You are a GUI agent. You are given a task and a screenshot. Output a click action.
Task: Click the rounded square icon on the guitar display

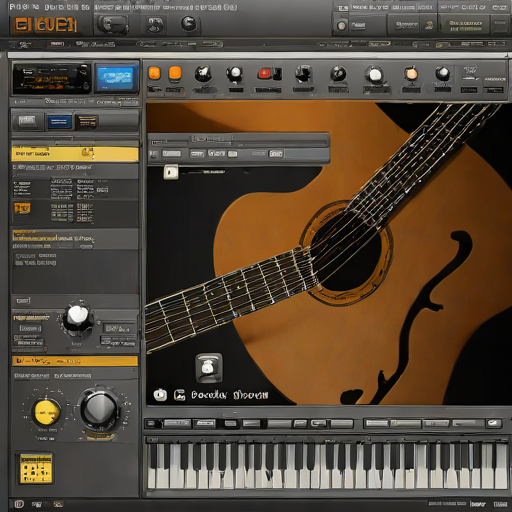tap(209, 368)
